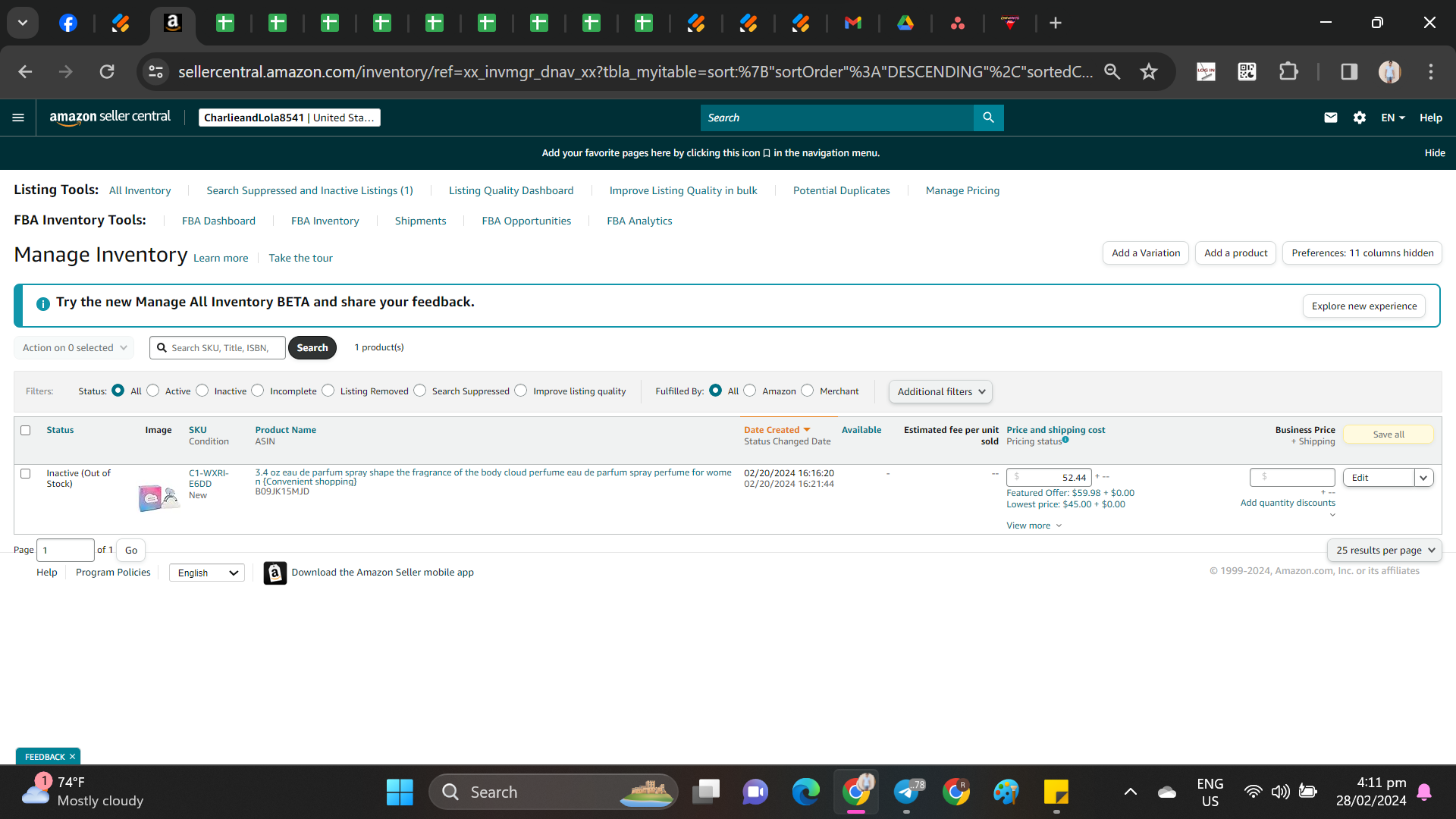The height and width of the screenshot is (819, 1456).
Task: Go to FBA Dashboard
Action: tap(218, 221)
